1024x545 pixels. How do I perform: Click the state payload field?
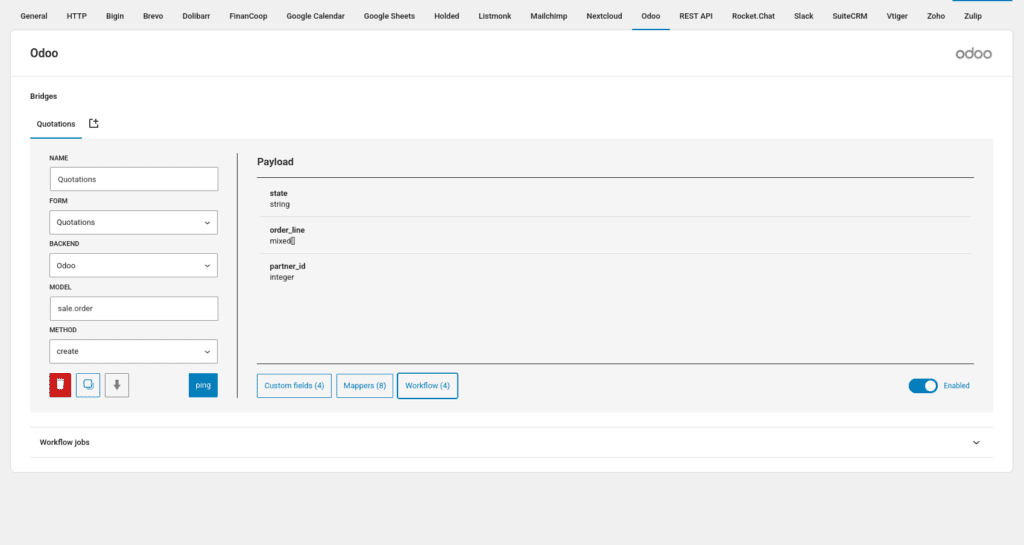point(614,198)
